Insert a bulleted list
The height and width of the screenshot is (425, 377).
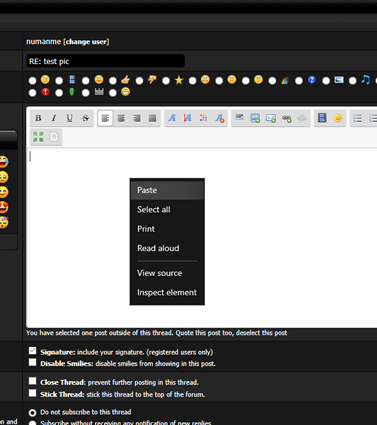[358, 118]
